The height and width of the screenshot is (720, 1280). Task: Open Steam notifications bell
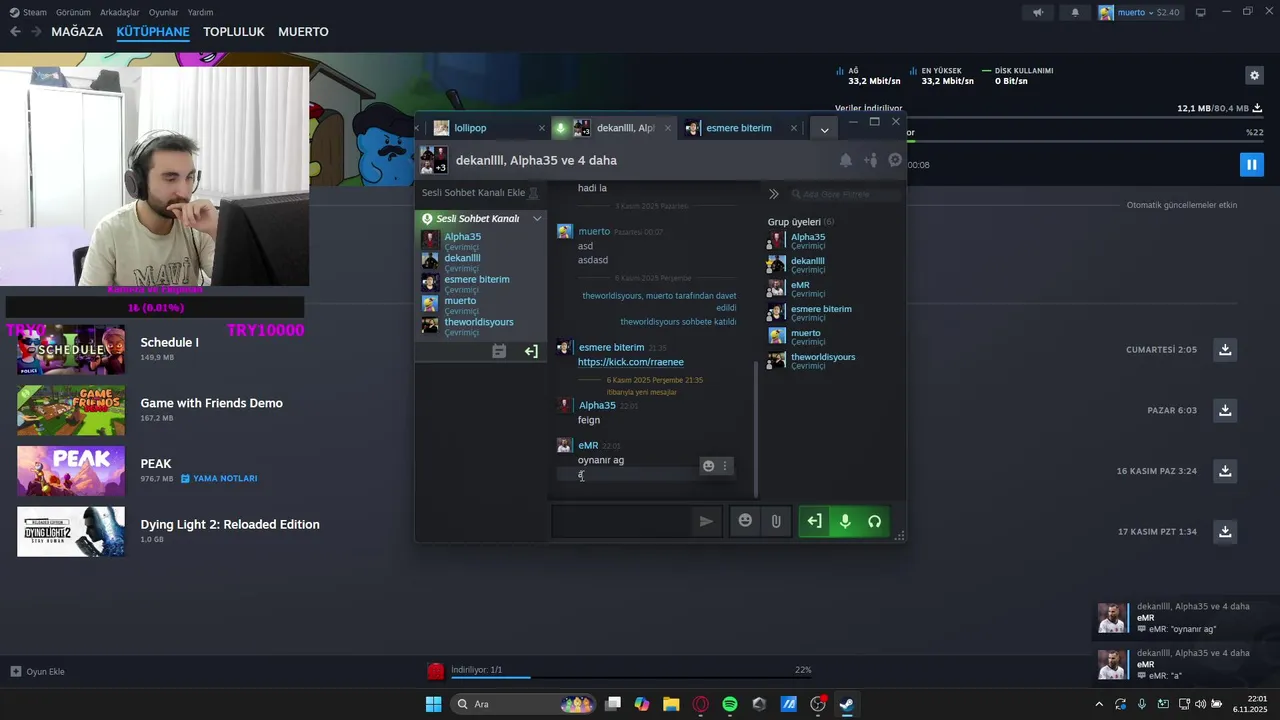pos(1075,12)
